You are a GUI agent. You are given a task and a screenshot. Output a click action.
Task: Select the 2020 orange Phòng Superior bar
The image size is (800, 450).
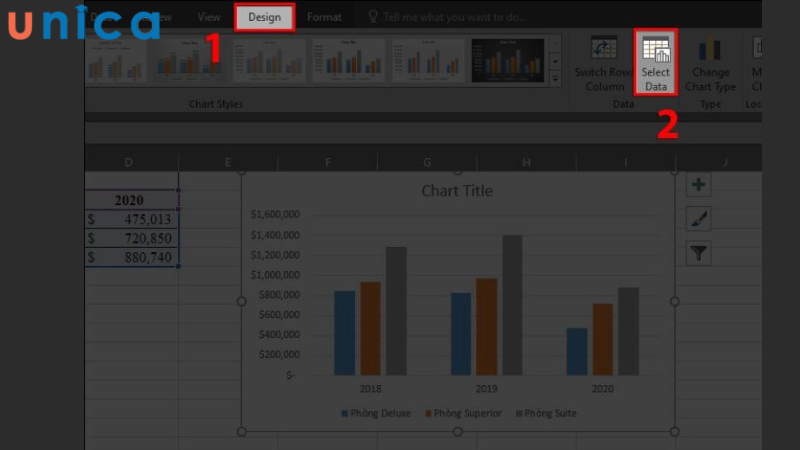603,340
